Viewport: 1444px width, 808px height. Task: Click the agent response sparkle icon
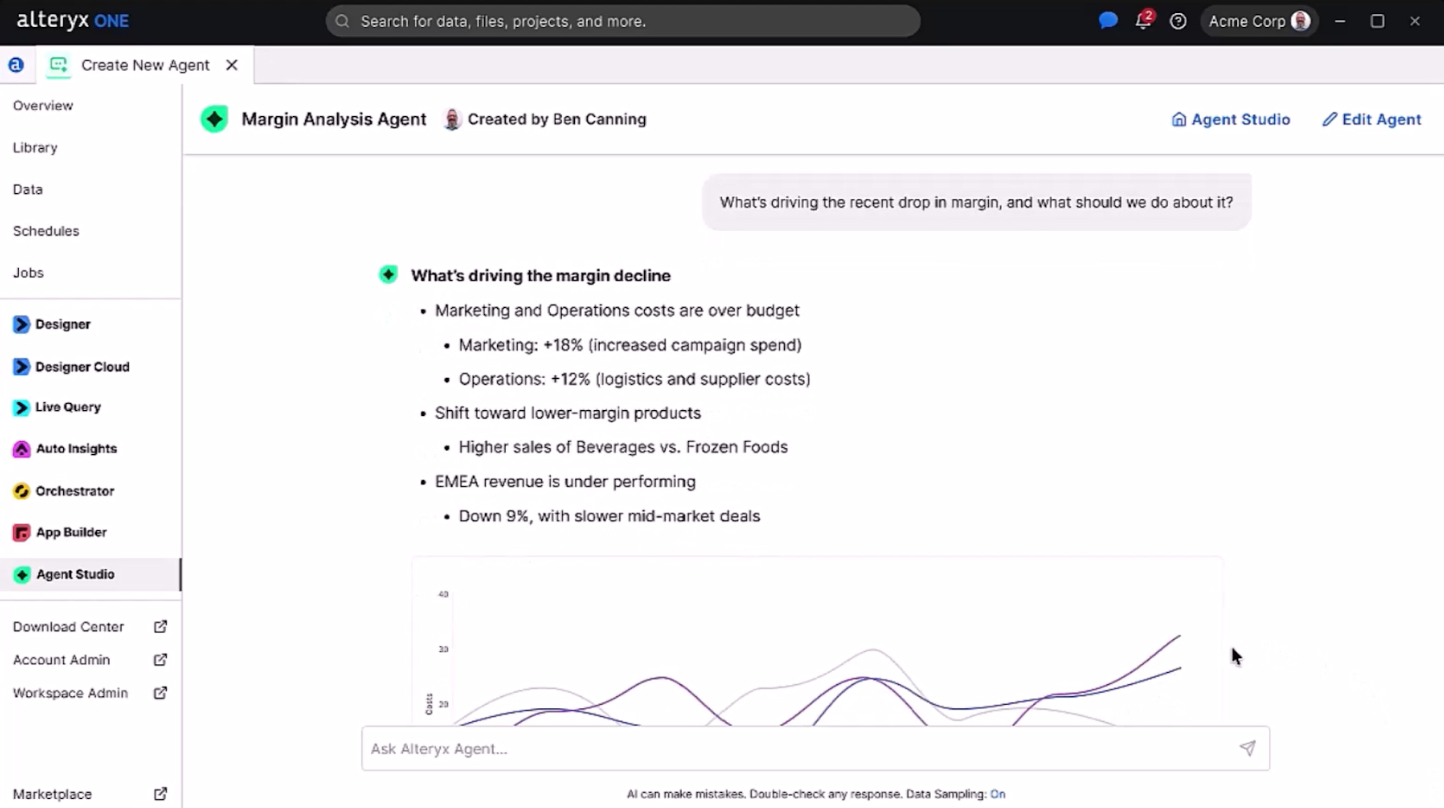pos(388,275)
